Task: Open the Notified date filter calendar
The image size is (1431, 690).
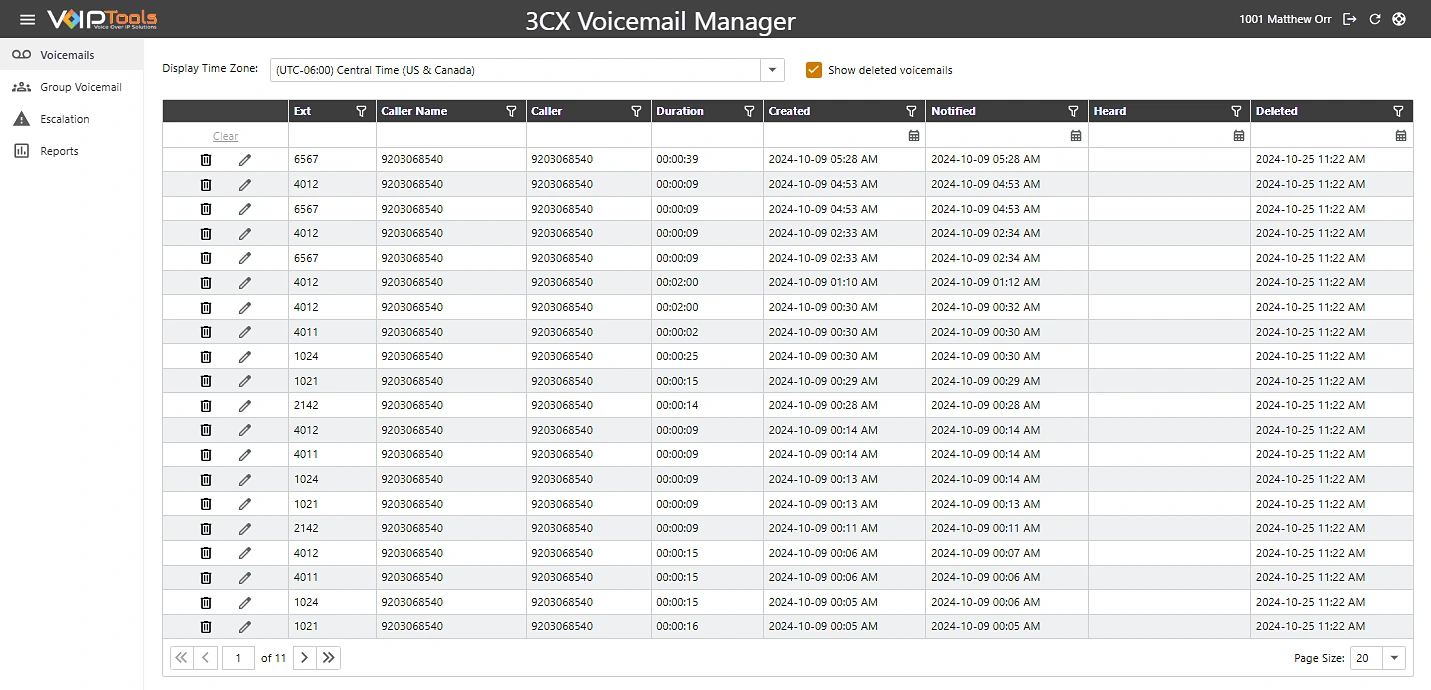Action: point(1076,135)
